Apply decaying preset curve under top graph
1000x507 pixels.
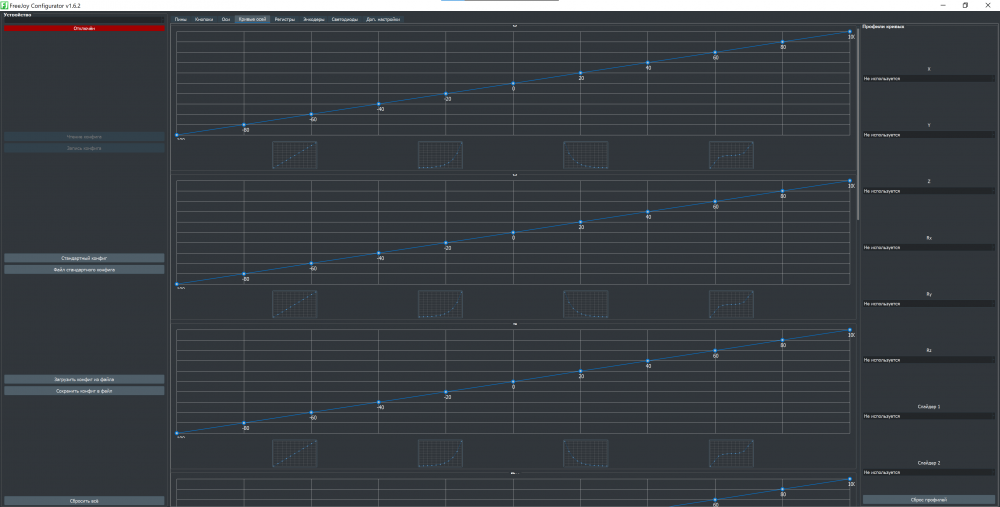click(585, 155)
